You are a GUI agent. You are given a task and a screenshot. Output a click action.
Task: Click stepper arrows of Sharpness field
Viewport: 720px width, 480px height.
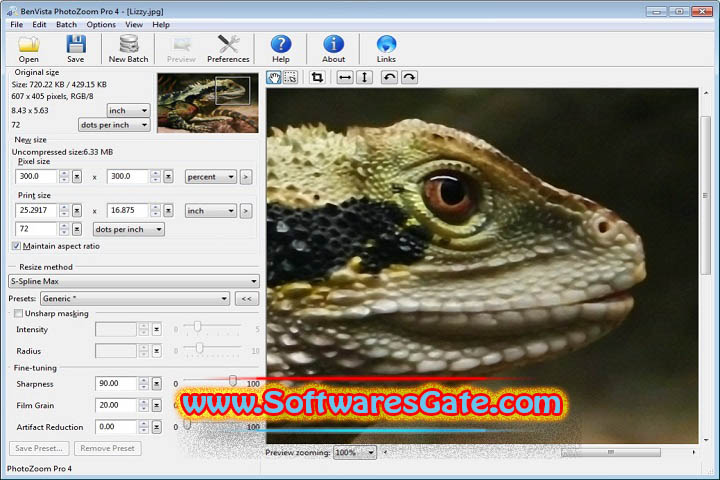pyautogui.click(x=144, y=384)
